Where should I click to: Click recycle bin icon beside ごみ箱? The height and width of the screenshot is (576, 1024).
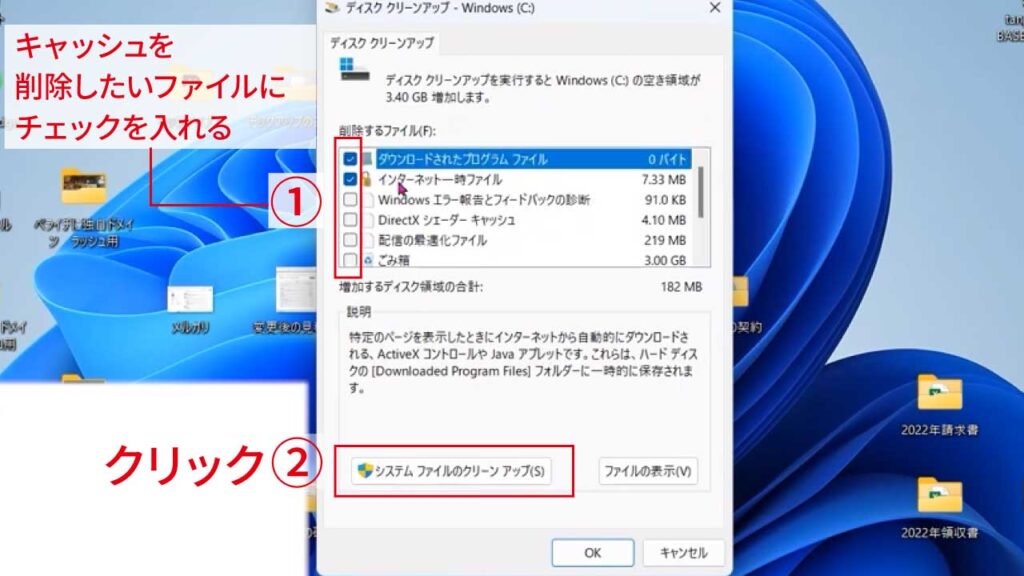368,260
